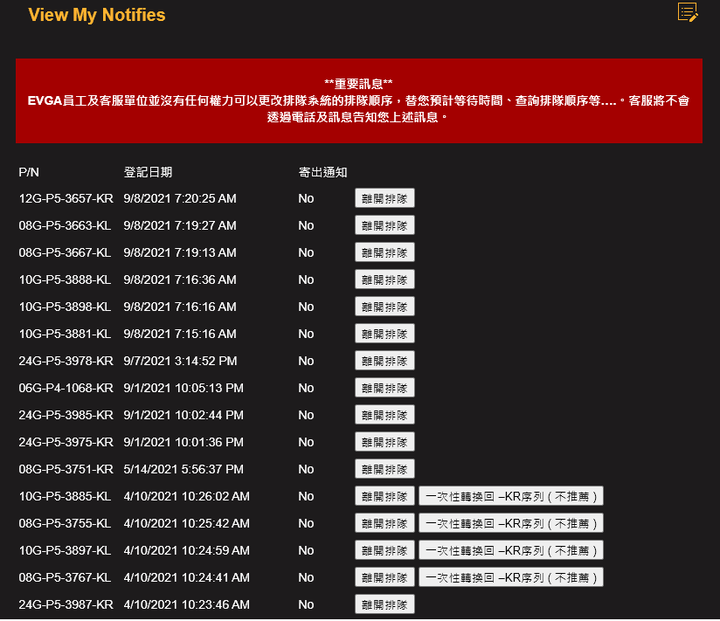This screenshot has height=621, width=720.
Task: Click date 9/8/2021 7:19:27 AM
Action: pyautogui.click(x=180, y=226)
